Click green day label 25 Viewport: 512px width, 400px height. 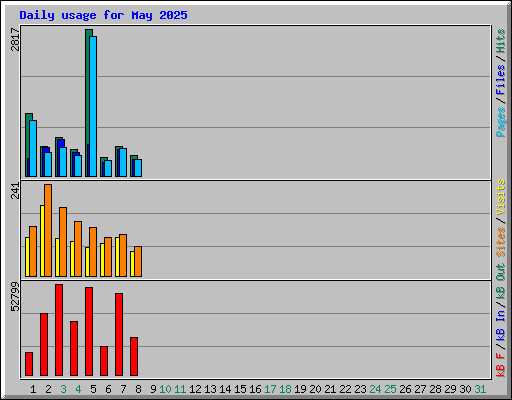pos(390,389)
